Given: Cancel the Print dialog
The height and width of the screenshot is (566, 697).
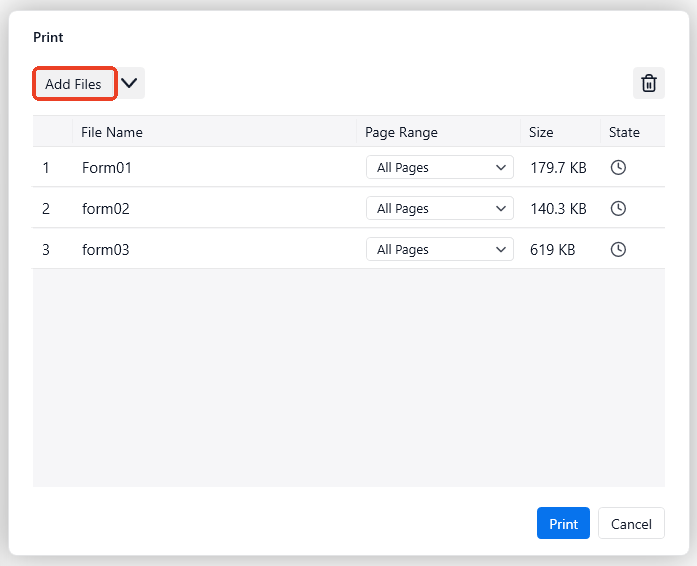Looking at the screenshot, I should click(x=631, y=524).
